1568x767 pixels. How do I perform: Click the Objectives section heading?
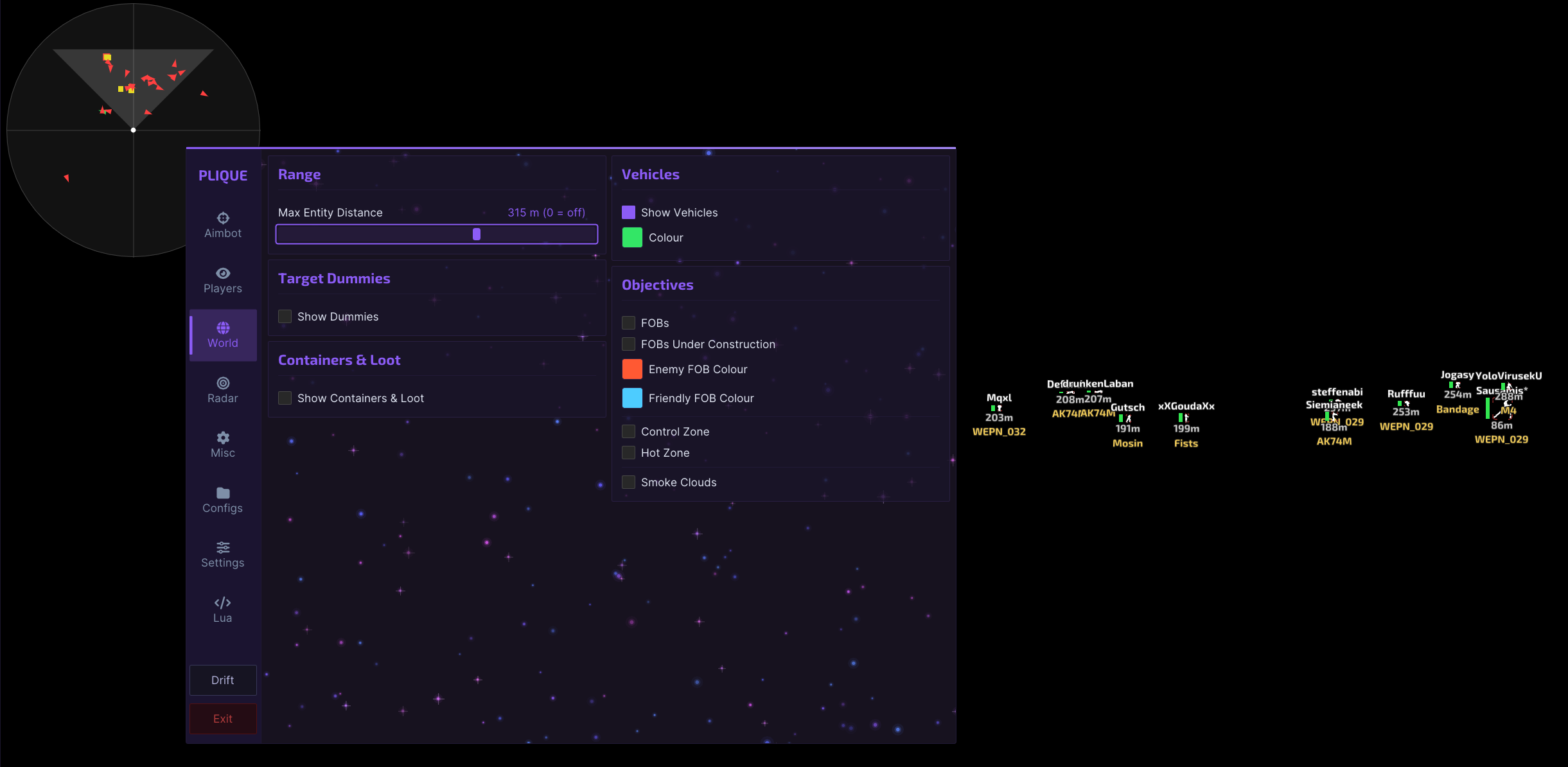658,285
